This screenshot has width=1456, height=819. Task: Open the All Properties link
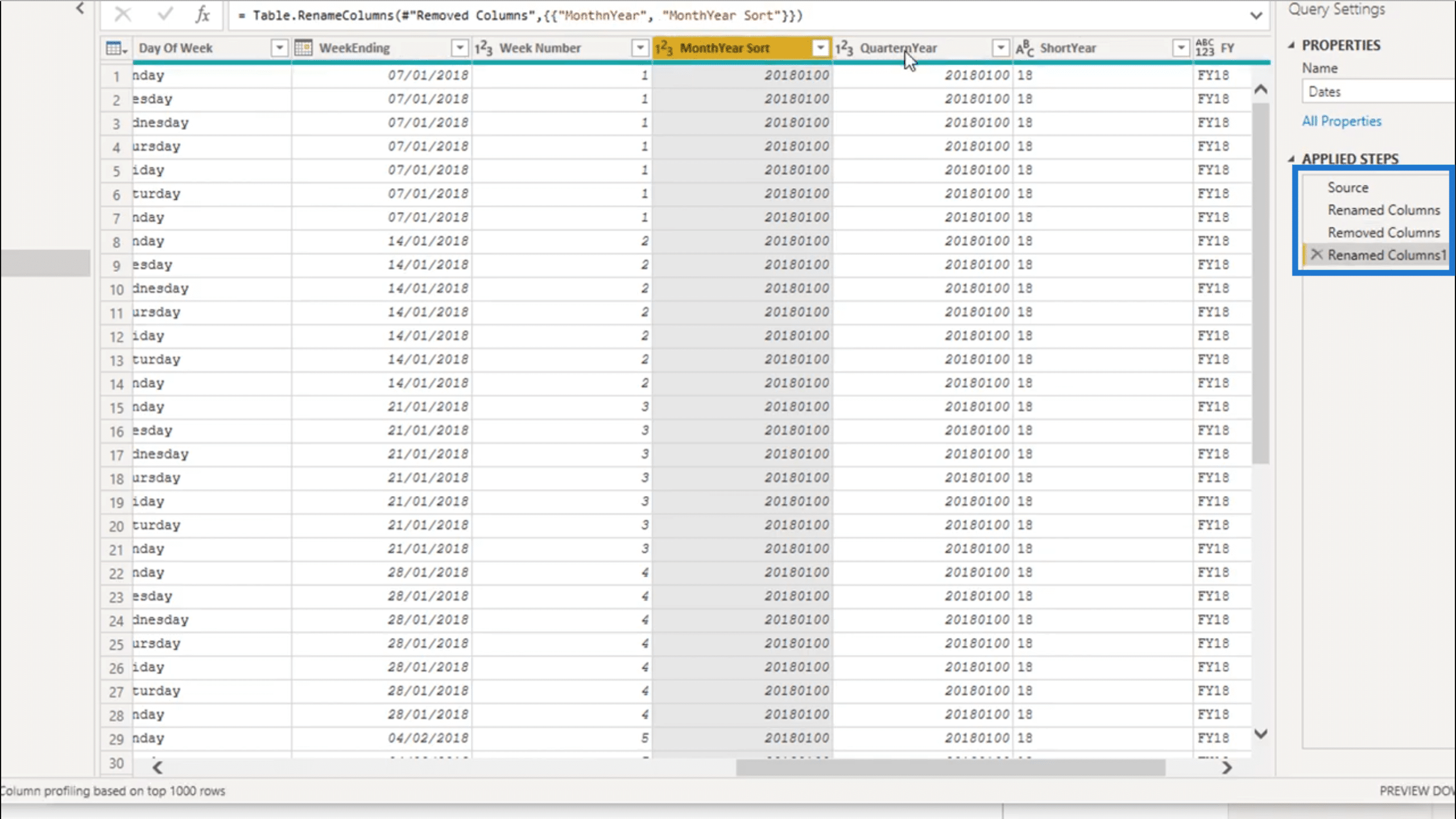1341,121
